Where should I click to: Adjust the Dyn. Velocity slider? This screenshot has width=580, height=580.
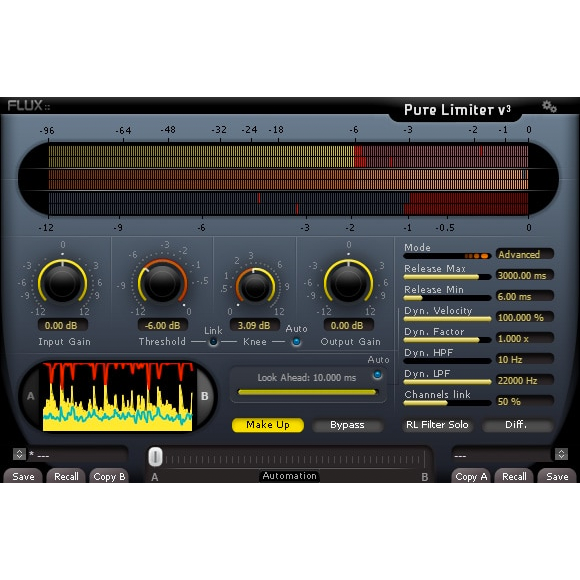pyautogui.click(x=447, y=319)
